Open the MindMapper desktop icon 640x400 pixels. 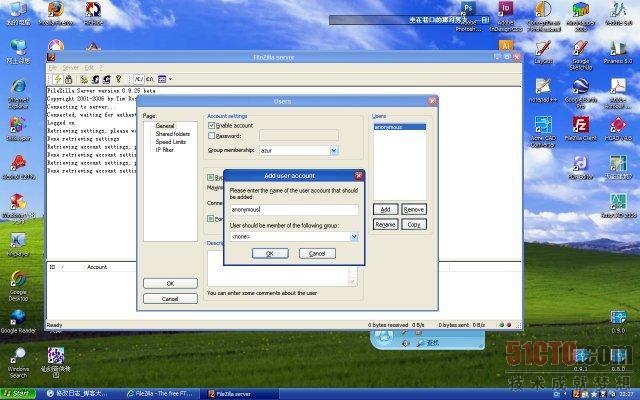coord(580,16)
